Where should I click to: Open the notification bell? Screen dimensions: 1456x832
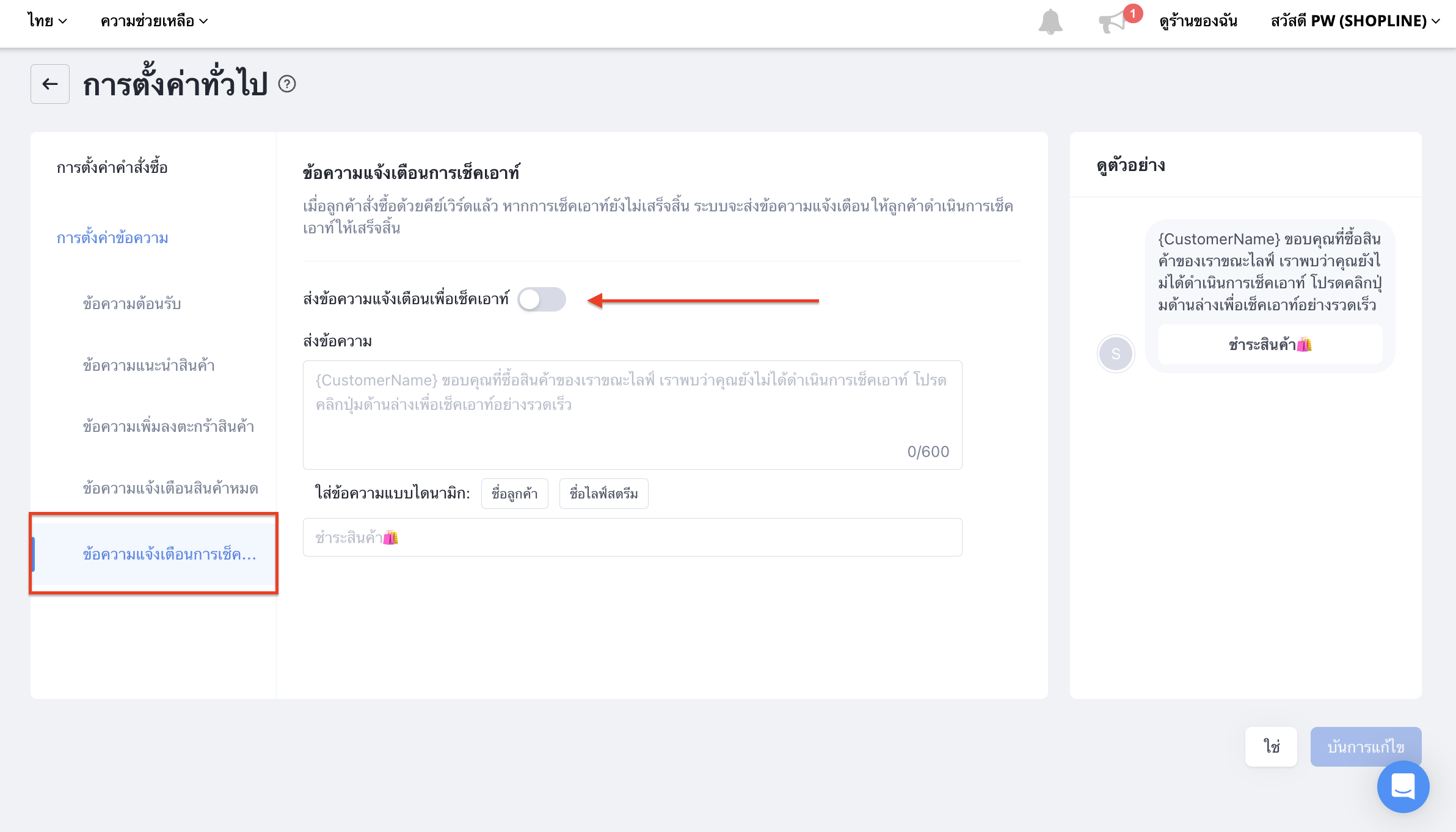tap(1050, 22)
